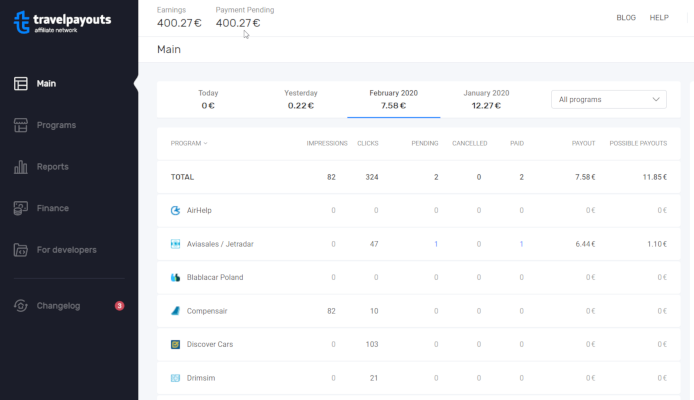Click total payout 7.58€ in table
Screen dimensions: 694x400
[585, 177]
